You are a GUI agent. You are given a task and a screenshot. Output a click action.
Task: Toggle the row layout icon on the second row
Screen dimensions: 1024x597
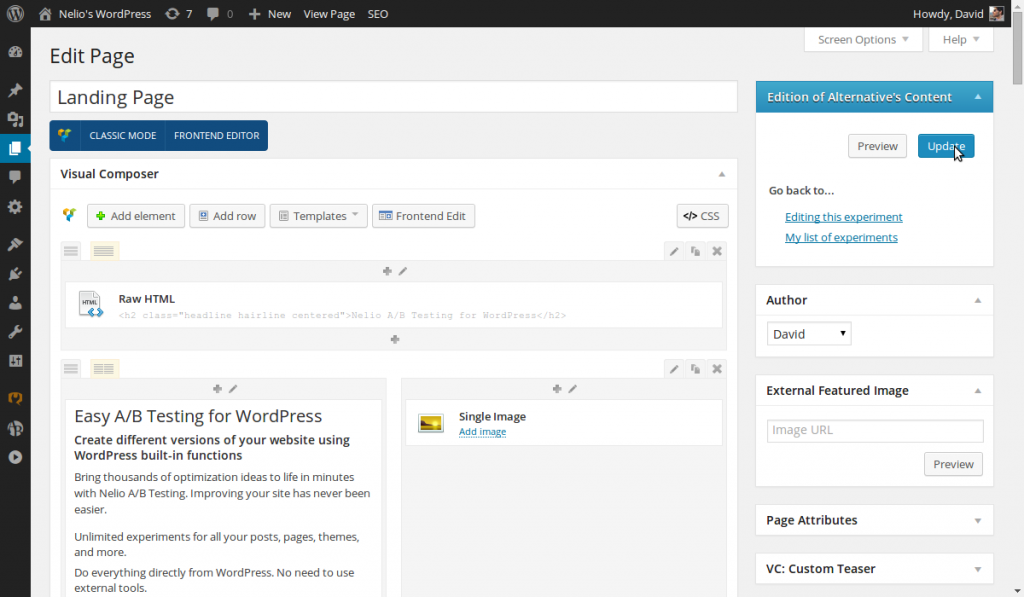103,368
